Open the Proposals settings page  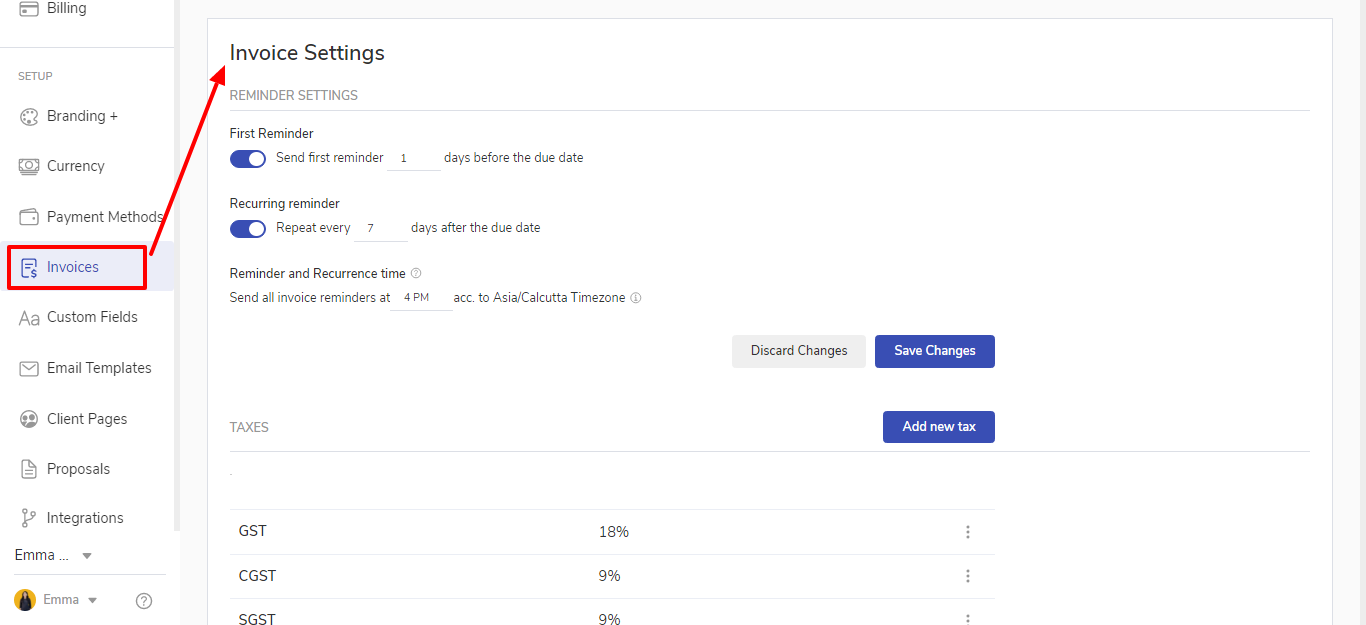click(78, 469)
